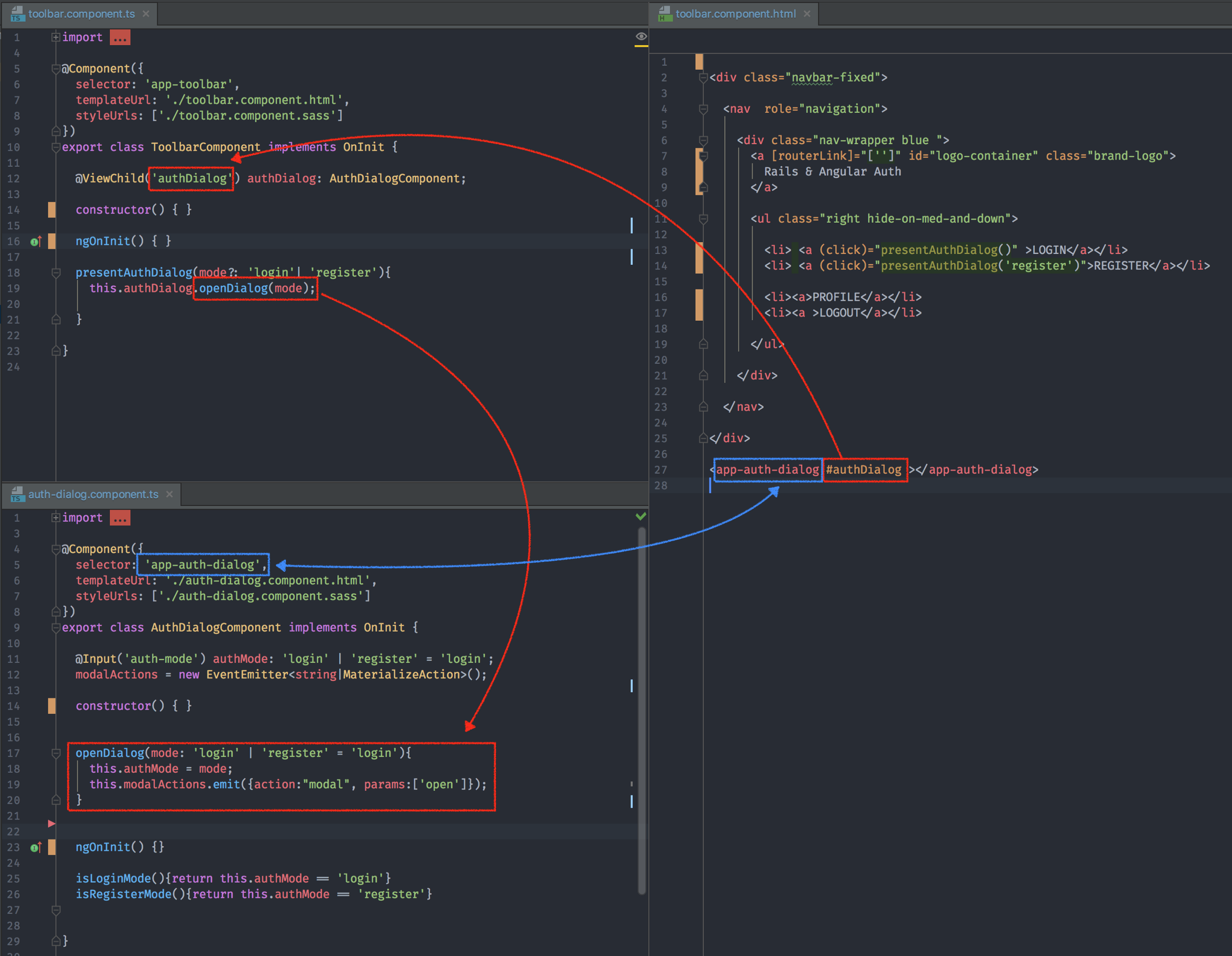Close the toolbar.component.html tab
Image resolution: width=1232 pixels, height=956 pixels.
coord(807,13)
